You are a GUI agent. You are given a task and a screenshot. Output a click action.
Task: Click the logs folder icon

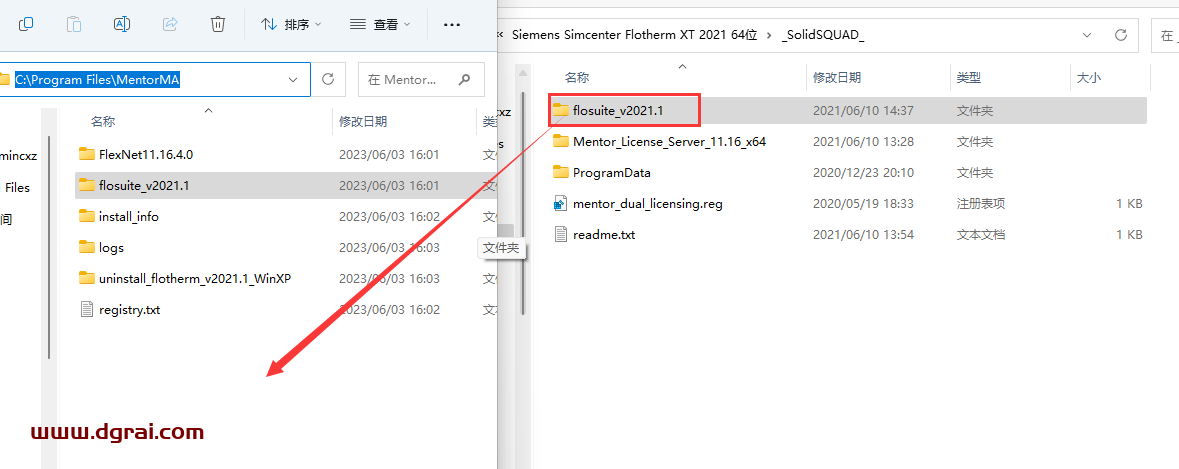pyautogui.click(x=87, y=247)
